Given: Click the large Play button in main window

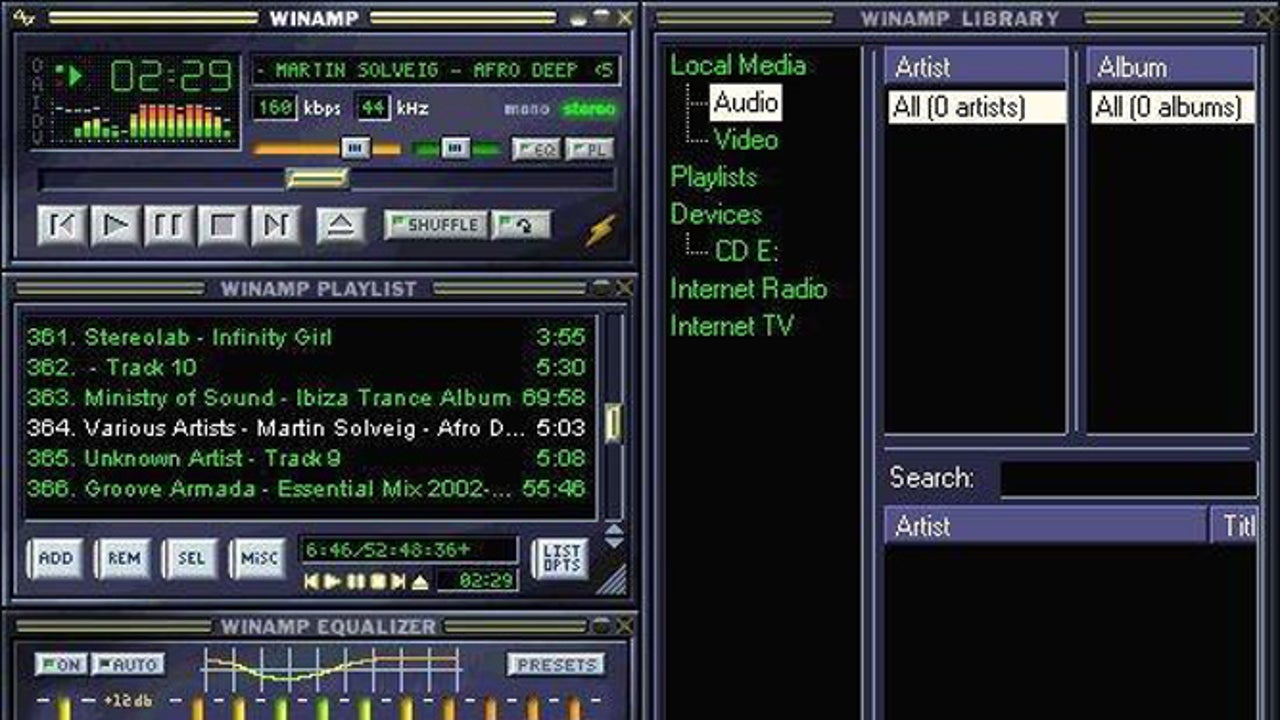Looking at the screenshot, I should 115,225.
